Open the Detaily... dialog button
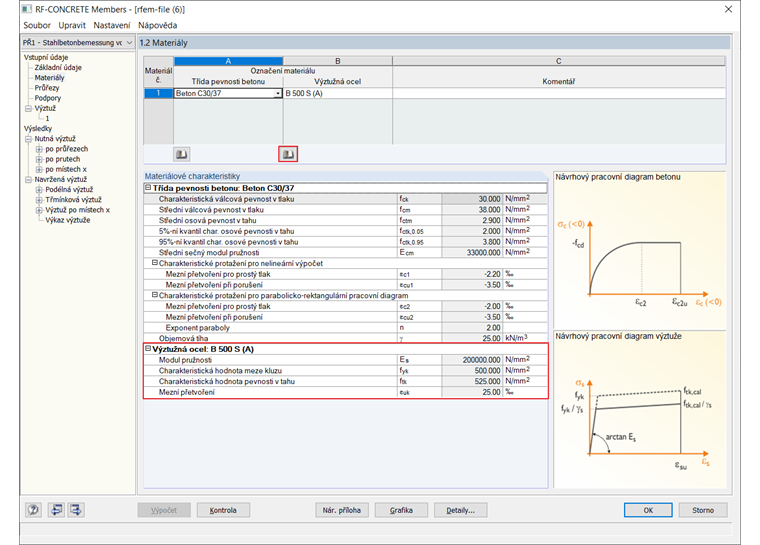This screenshot has height=545, width=760. (460, 510)
